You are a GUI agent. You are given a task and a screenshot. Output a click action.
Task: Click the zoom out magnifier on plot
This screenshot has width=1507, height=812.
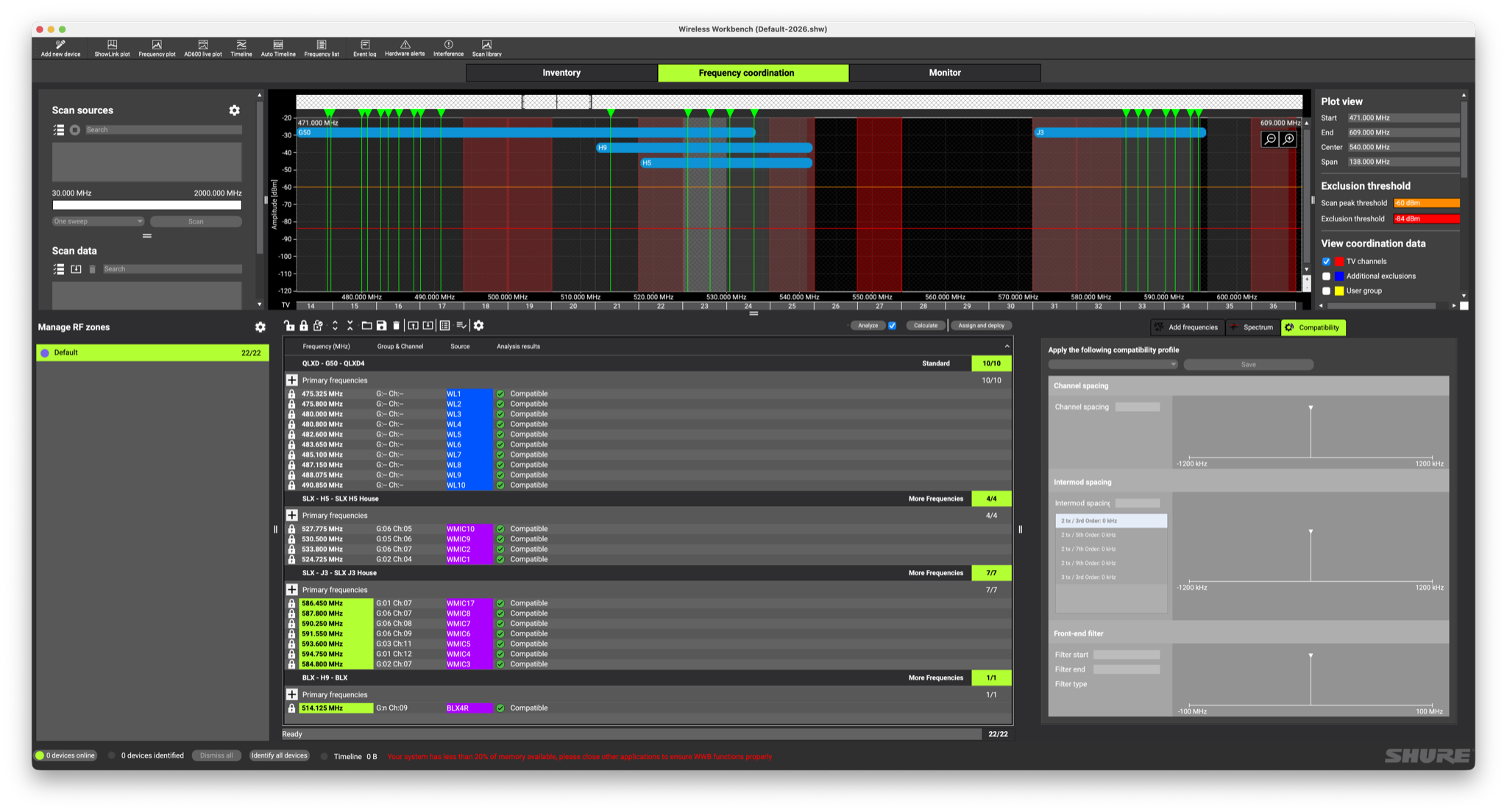tap(1269, 139)
